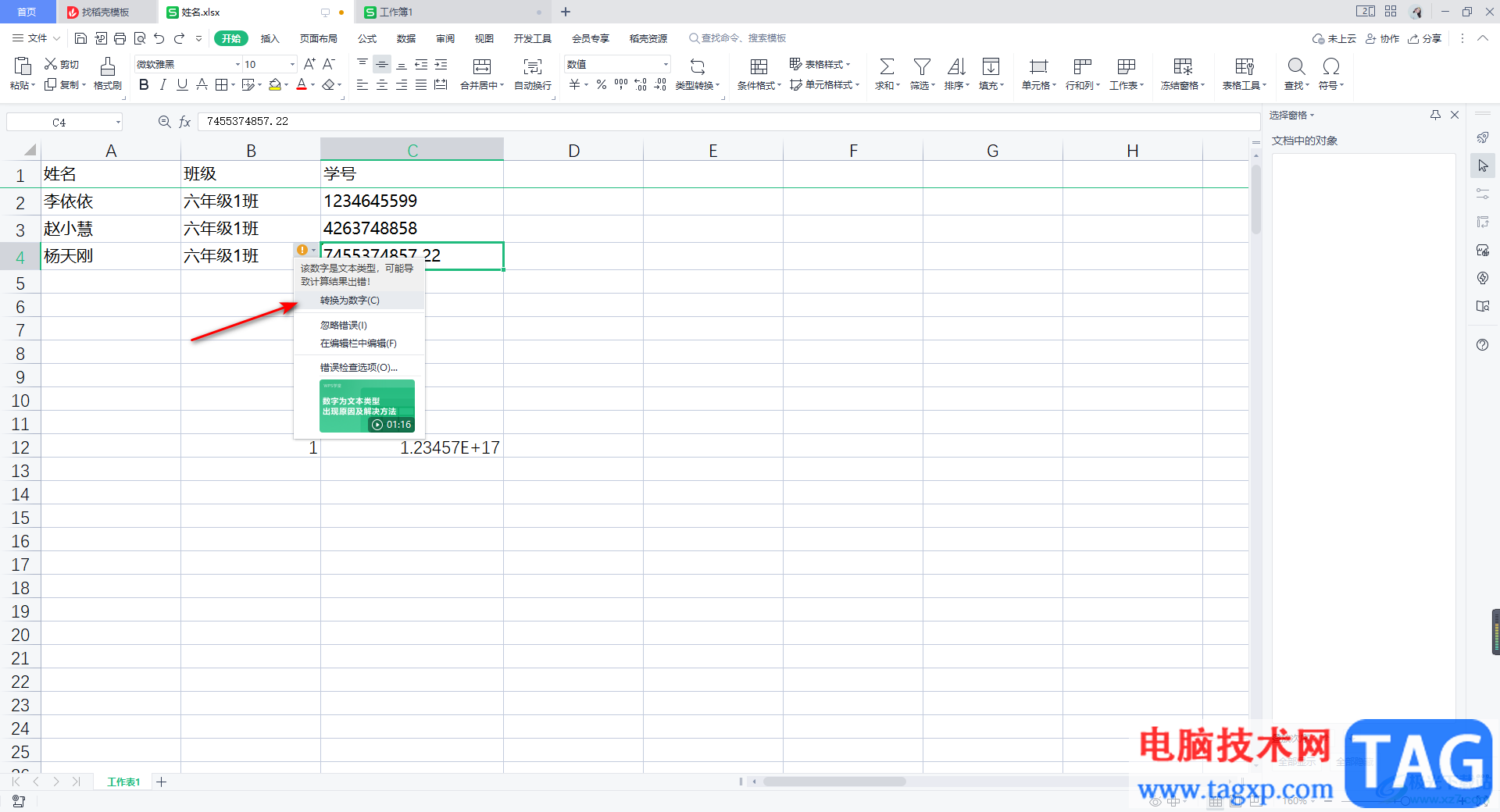Click the Sum (求和) sigma icon
The width and height of the screenshot is (1500, 812).
coord(887,66)
